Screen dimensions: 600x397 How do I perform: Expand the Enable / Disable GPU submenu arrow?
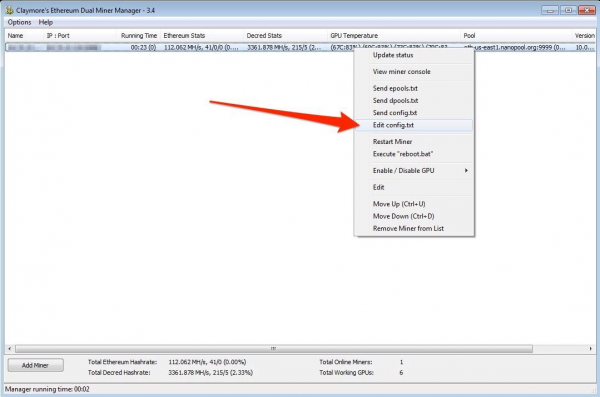[x=466, y=170]
